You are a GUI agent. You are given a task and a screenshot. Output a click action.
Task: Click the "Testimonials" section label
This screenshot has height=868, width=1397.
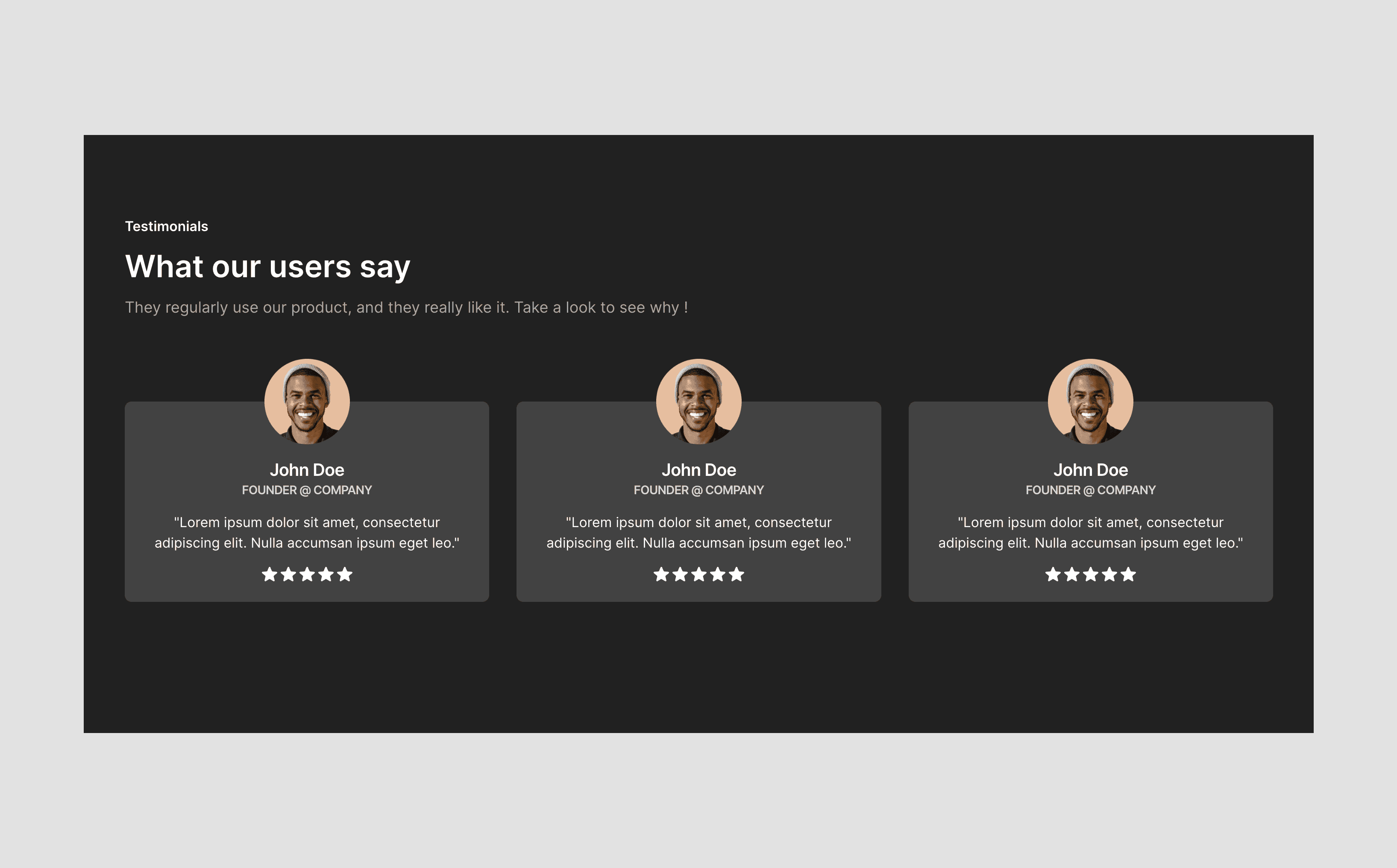tap(167, 226)
